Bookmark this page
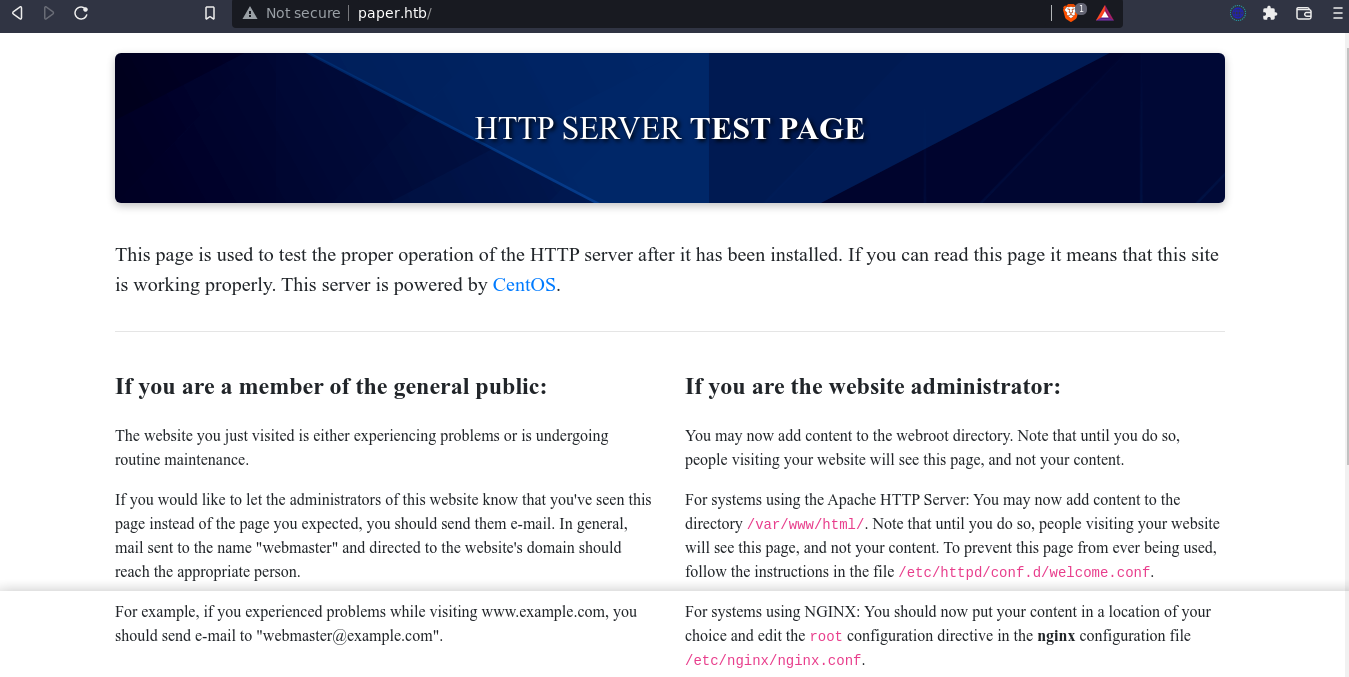The width and height of the screenshot is (1349, 677). point(210,13)
